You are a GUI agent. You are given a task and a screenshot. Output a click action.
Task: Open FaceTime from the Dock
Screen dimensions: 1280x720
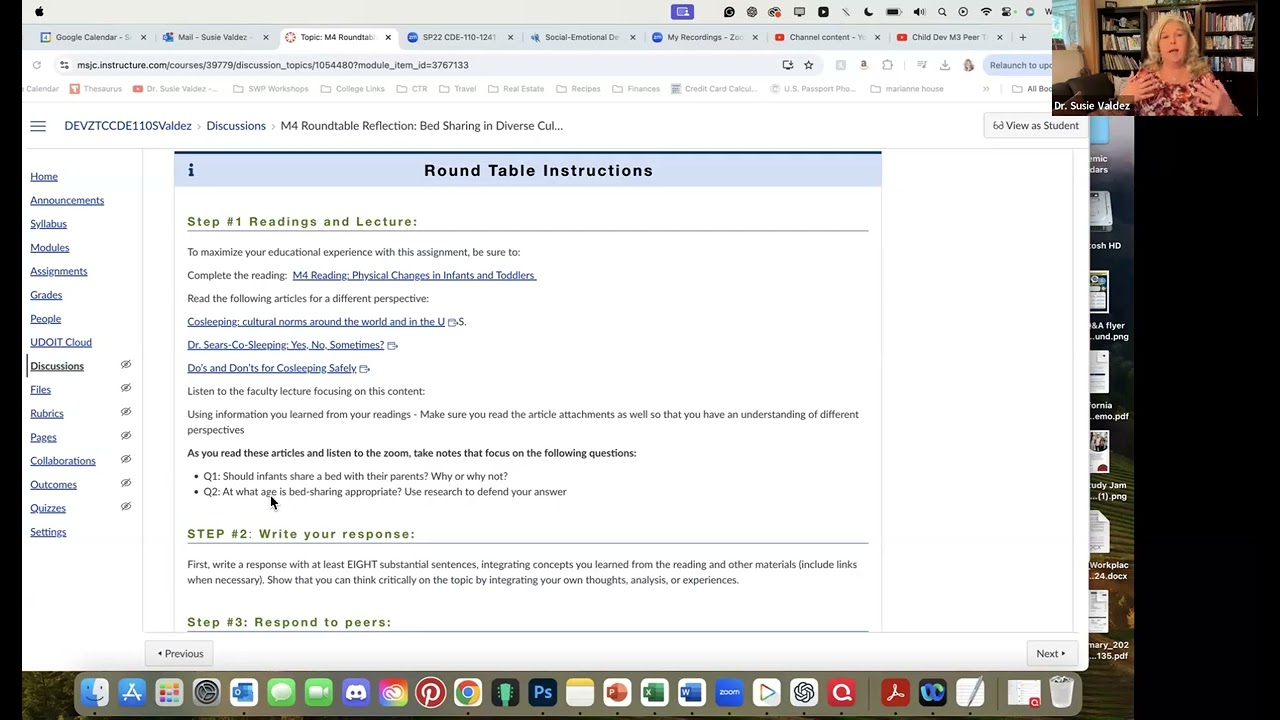coord(318,692)
